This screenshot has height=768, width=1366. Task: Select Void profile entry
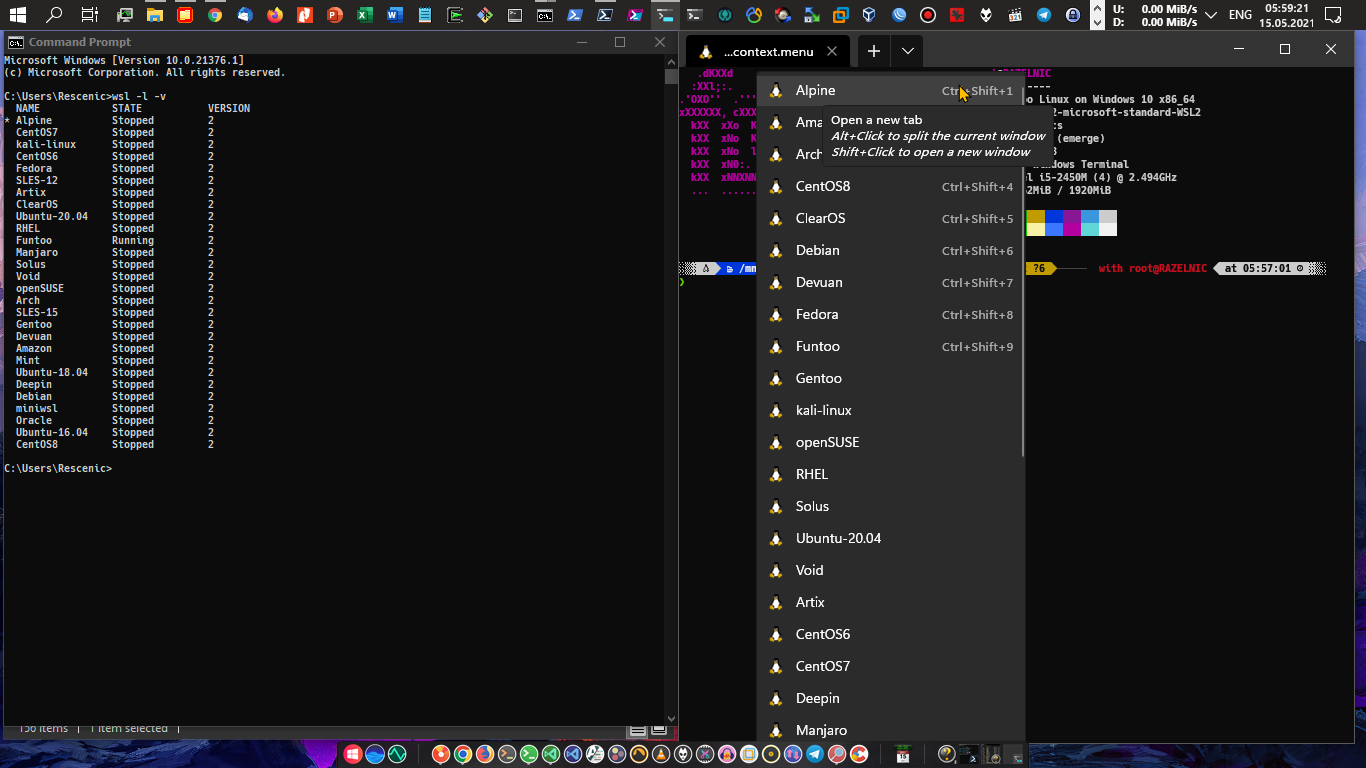891,570
